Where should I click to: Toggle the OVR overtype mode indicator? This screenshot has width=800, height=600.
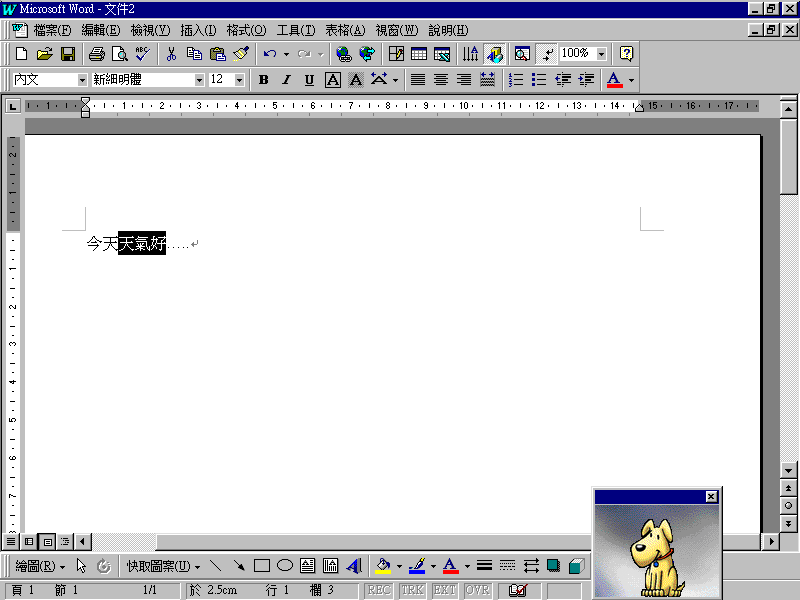[x=477, y=591]
